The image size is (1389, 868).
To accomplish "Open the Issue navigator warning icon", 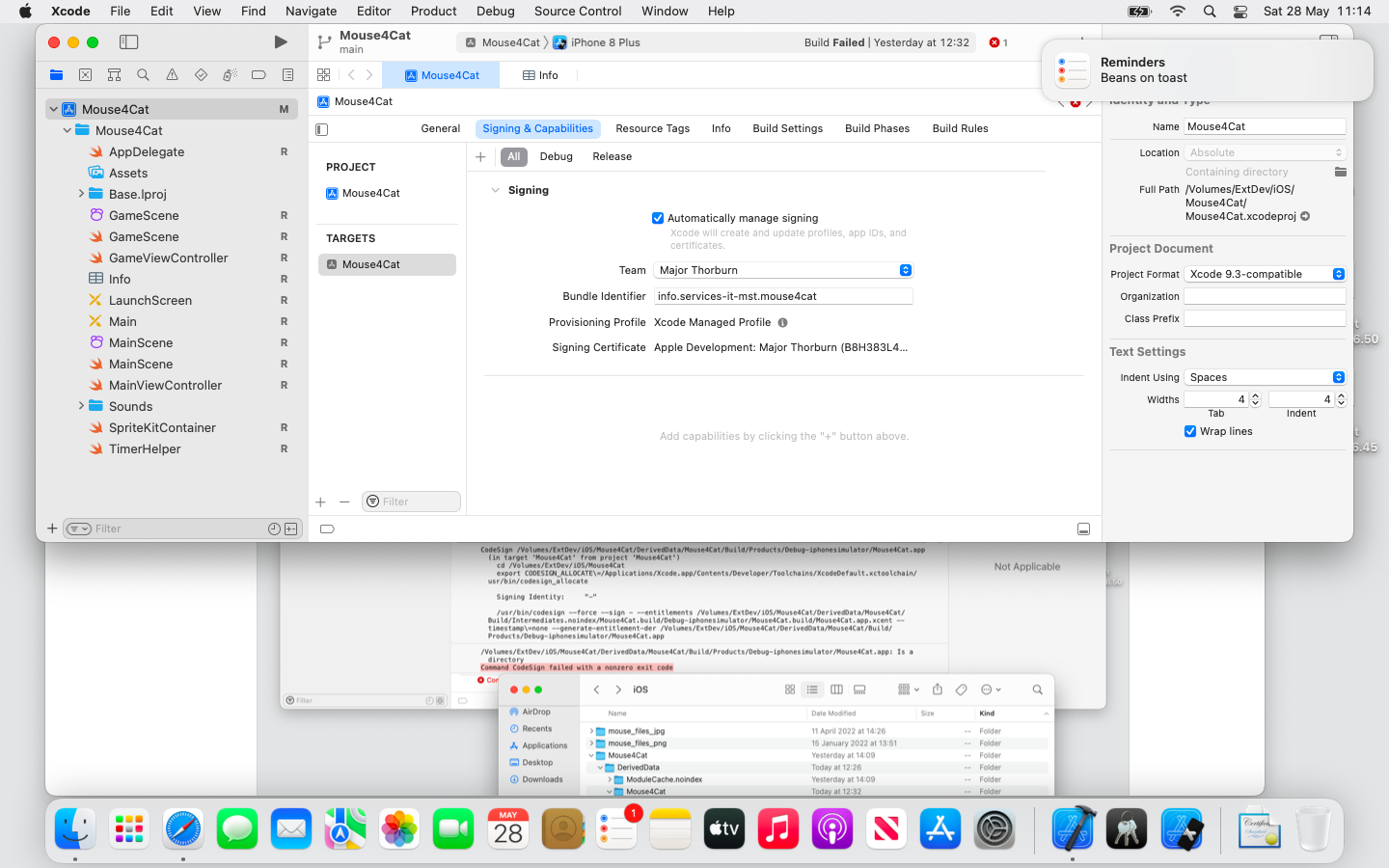I will pos(172,75).
